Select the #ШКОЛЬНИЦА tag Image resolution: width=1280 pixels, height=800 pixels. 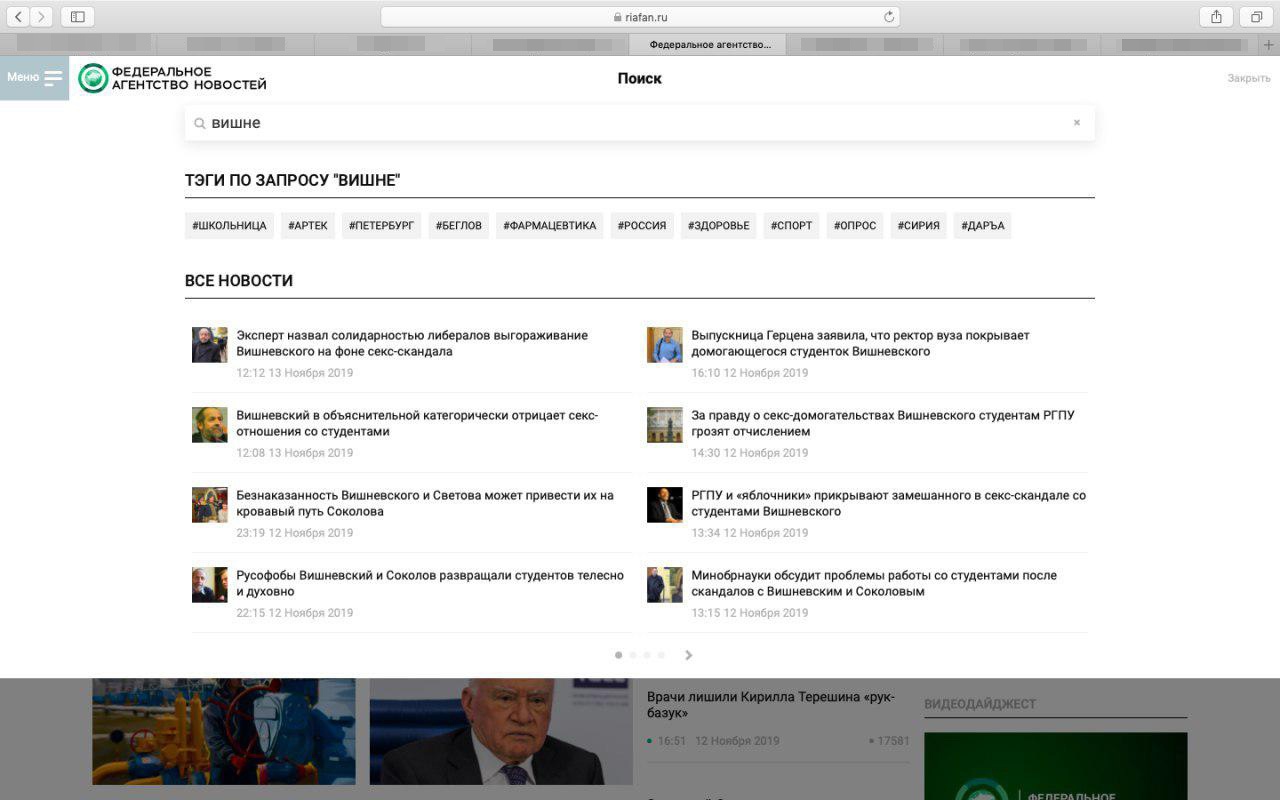[230, 226]
